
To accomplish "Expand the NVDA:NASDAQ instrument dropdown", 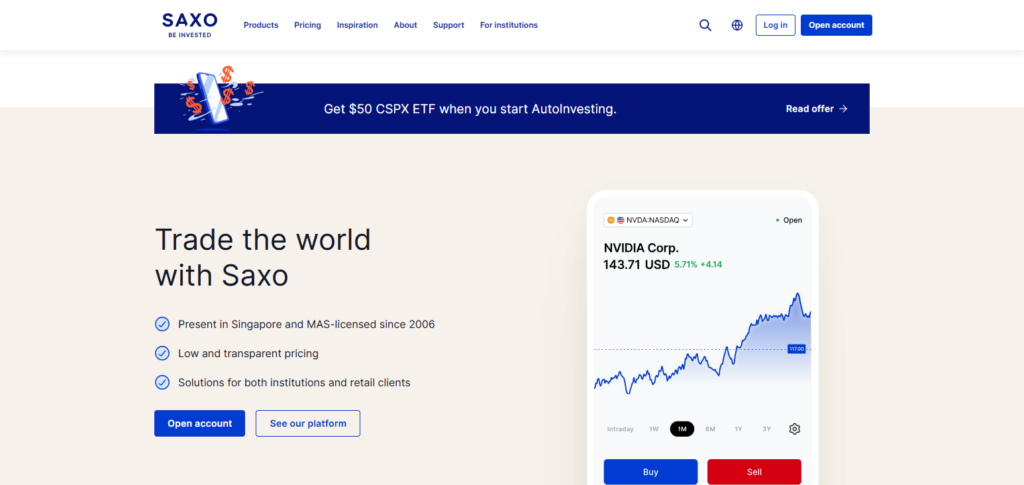I will tap(648, 220).
